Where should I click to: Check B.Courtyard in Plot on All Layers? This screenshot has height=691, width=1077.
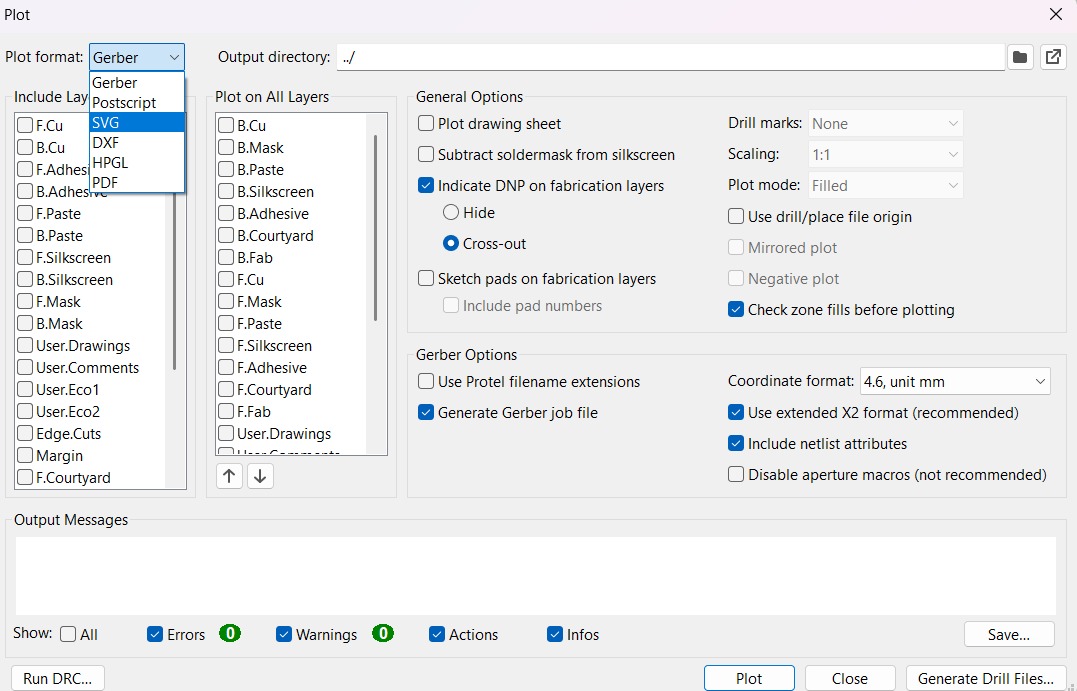click(226, 236)
